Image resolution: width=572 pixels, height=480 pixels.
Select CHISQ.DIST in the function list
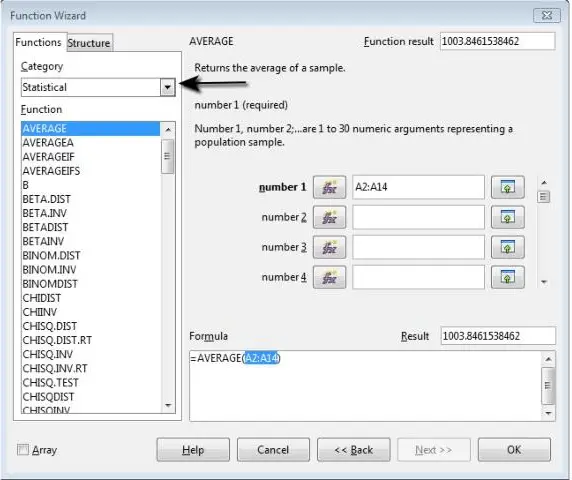[x=90, y=326]
